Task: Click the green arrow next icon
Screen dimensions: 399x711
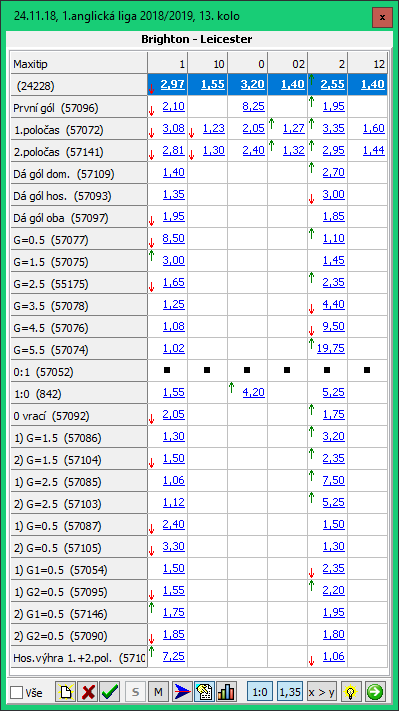Action: [375, 692]
